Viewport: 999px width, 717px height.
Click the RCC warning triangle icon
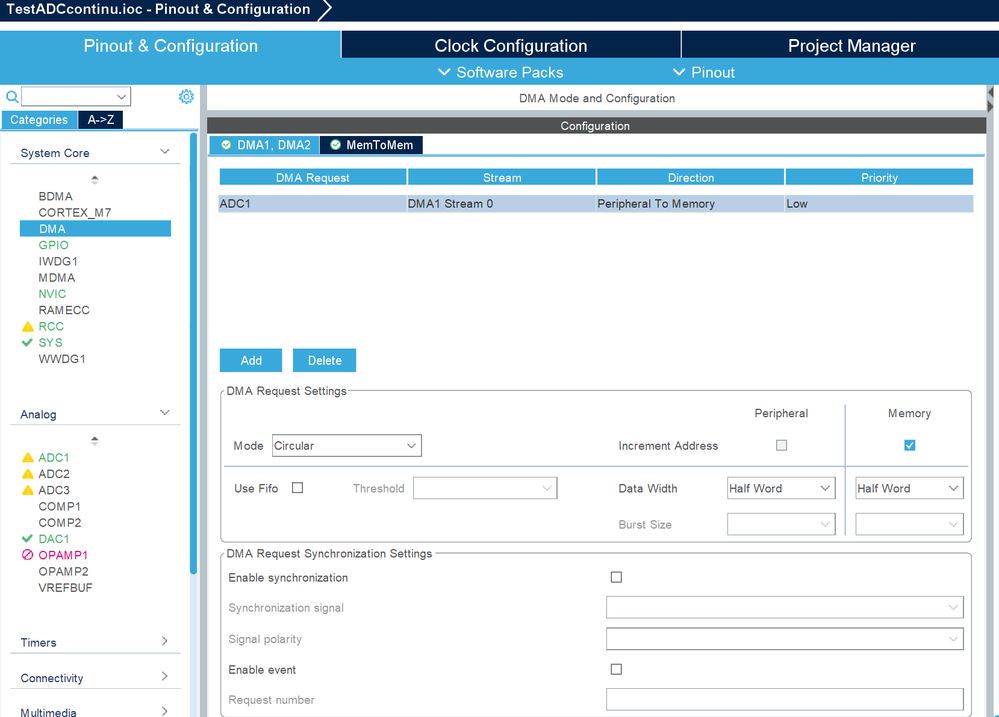tap(27, 326)
